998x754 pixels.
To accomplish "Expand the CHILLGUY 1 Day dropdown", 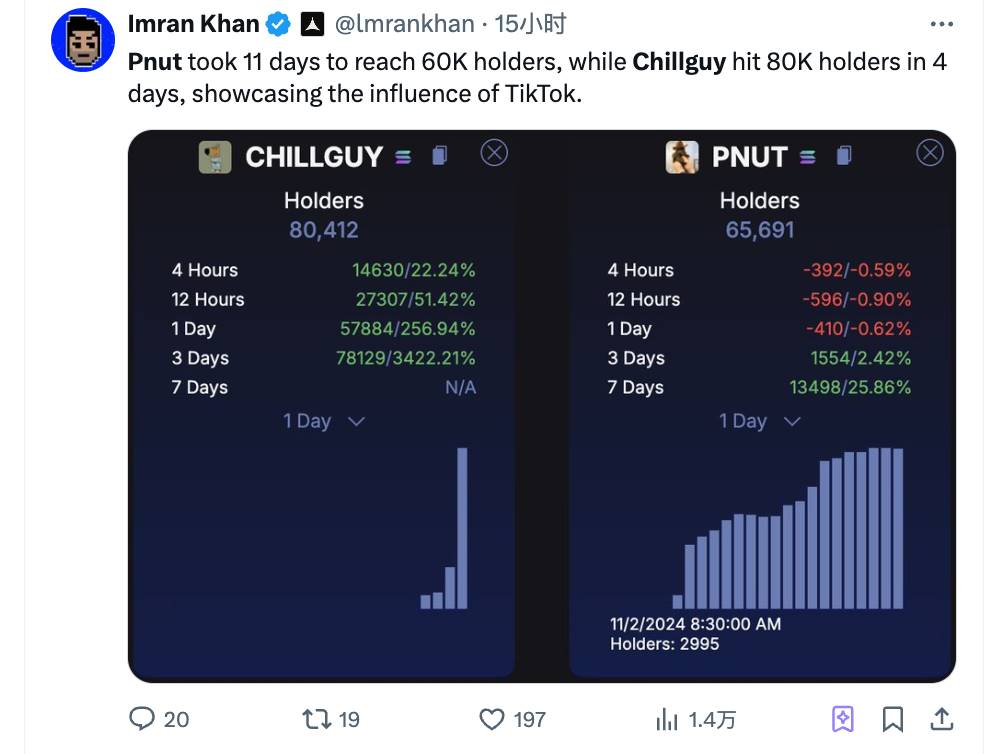I will pyautogui.click(x=323, y=421).
